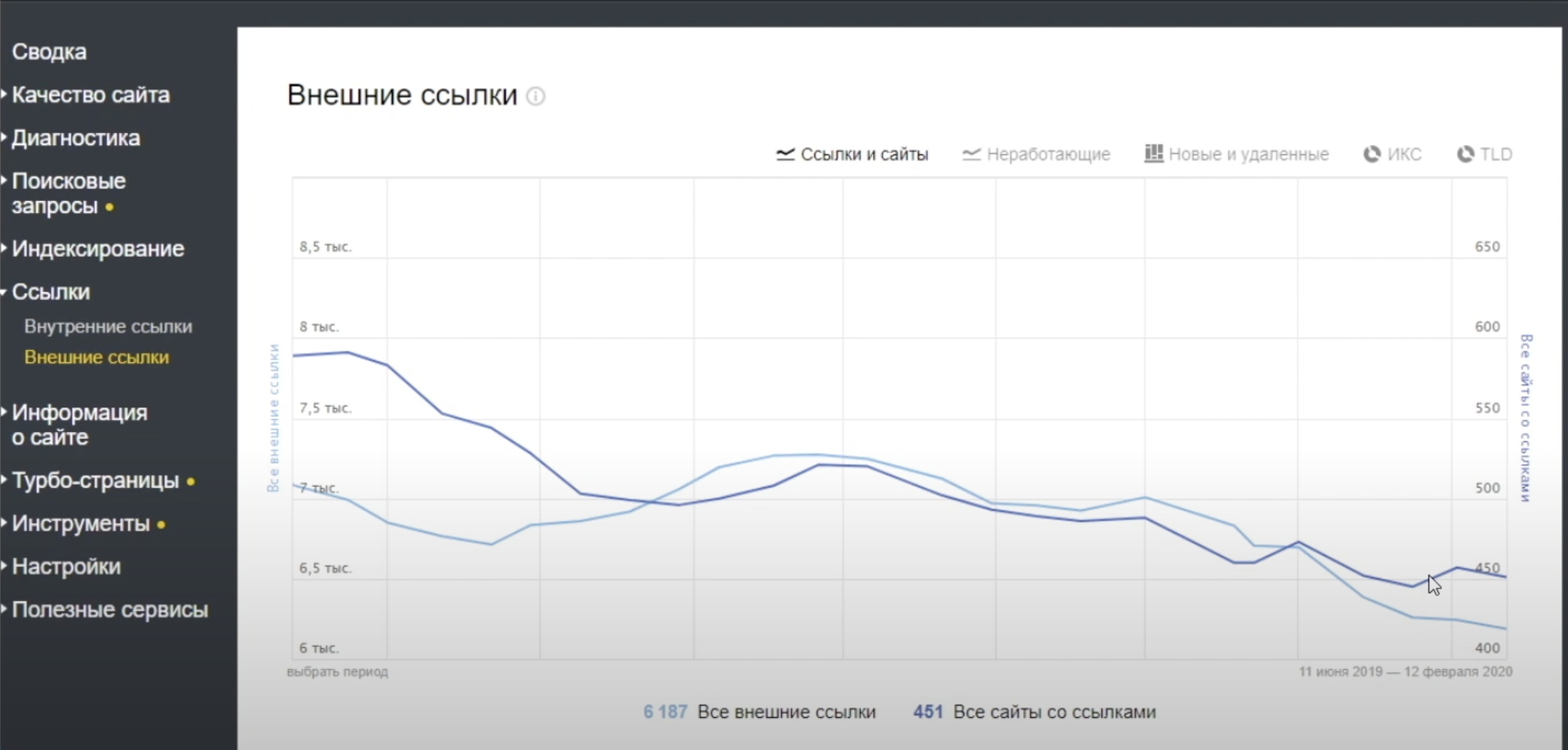Click the pie chart icon for ИКС
Image resolution: width=1568 pixels, height=750 pixels.
coord(1372,154)
